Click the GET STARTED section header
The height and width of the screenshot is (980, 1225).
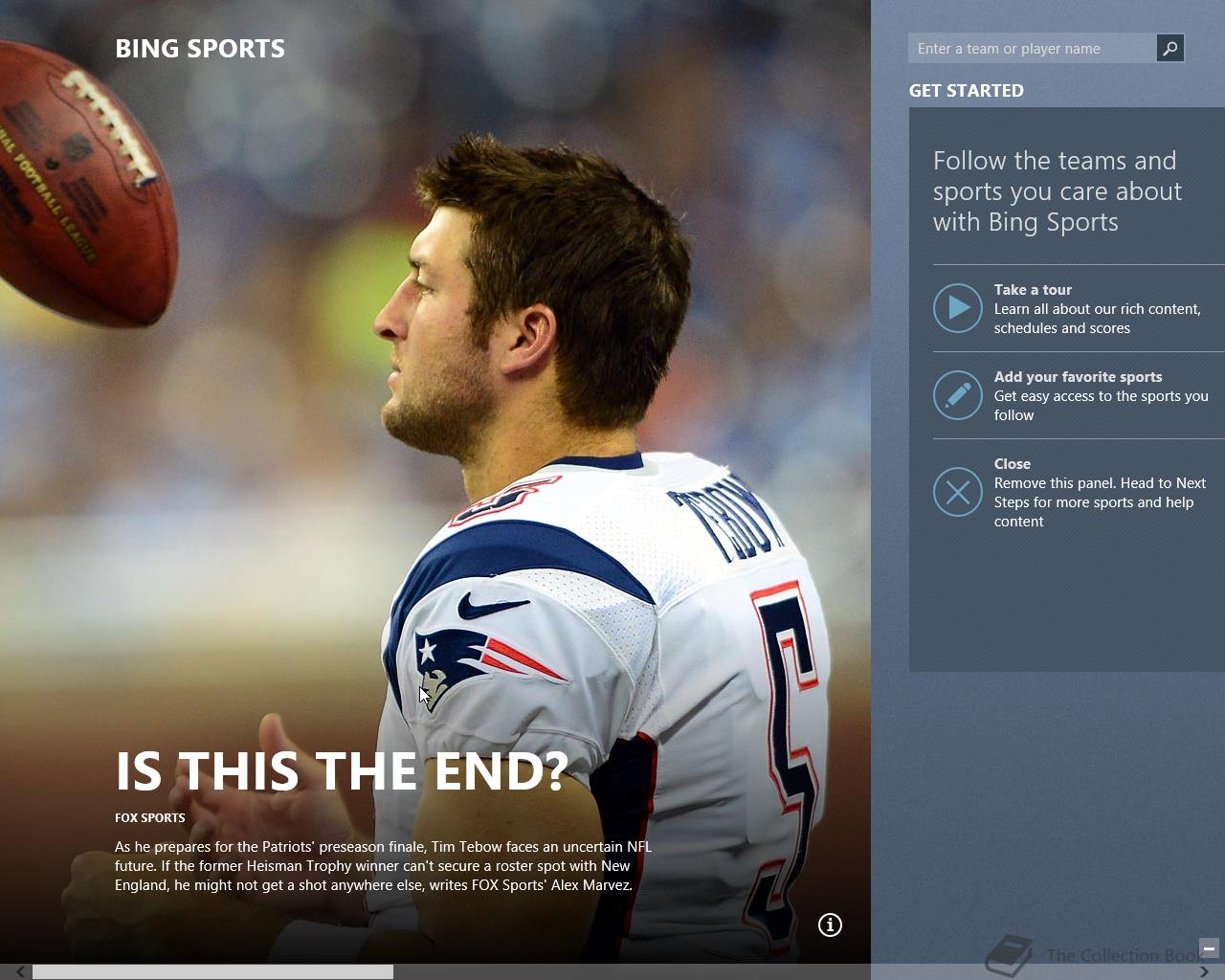[x=967, y=90]
